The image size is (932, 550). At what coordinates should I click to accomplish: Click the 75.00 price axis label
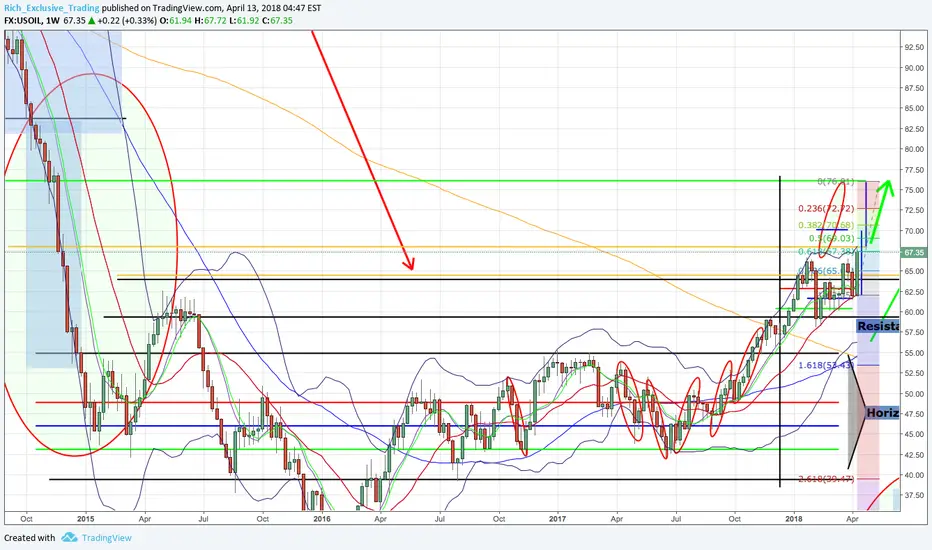click(914, 190)
